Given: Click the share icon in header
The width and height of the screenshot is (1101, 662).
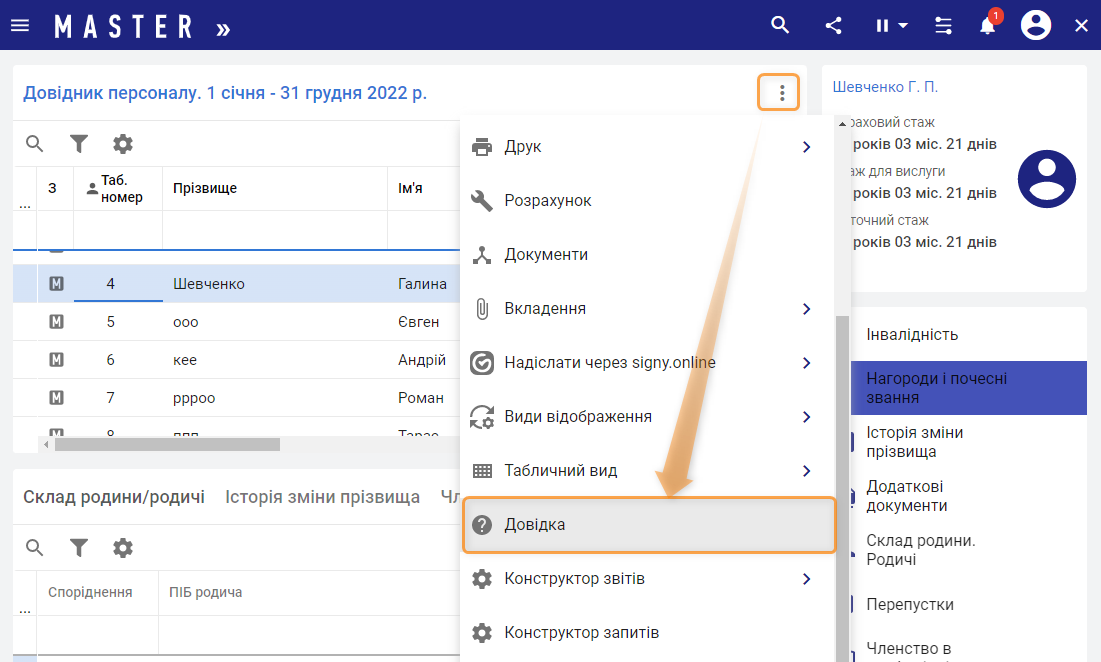Looking at the screenshot, I should tap(833, 26).
